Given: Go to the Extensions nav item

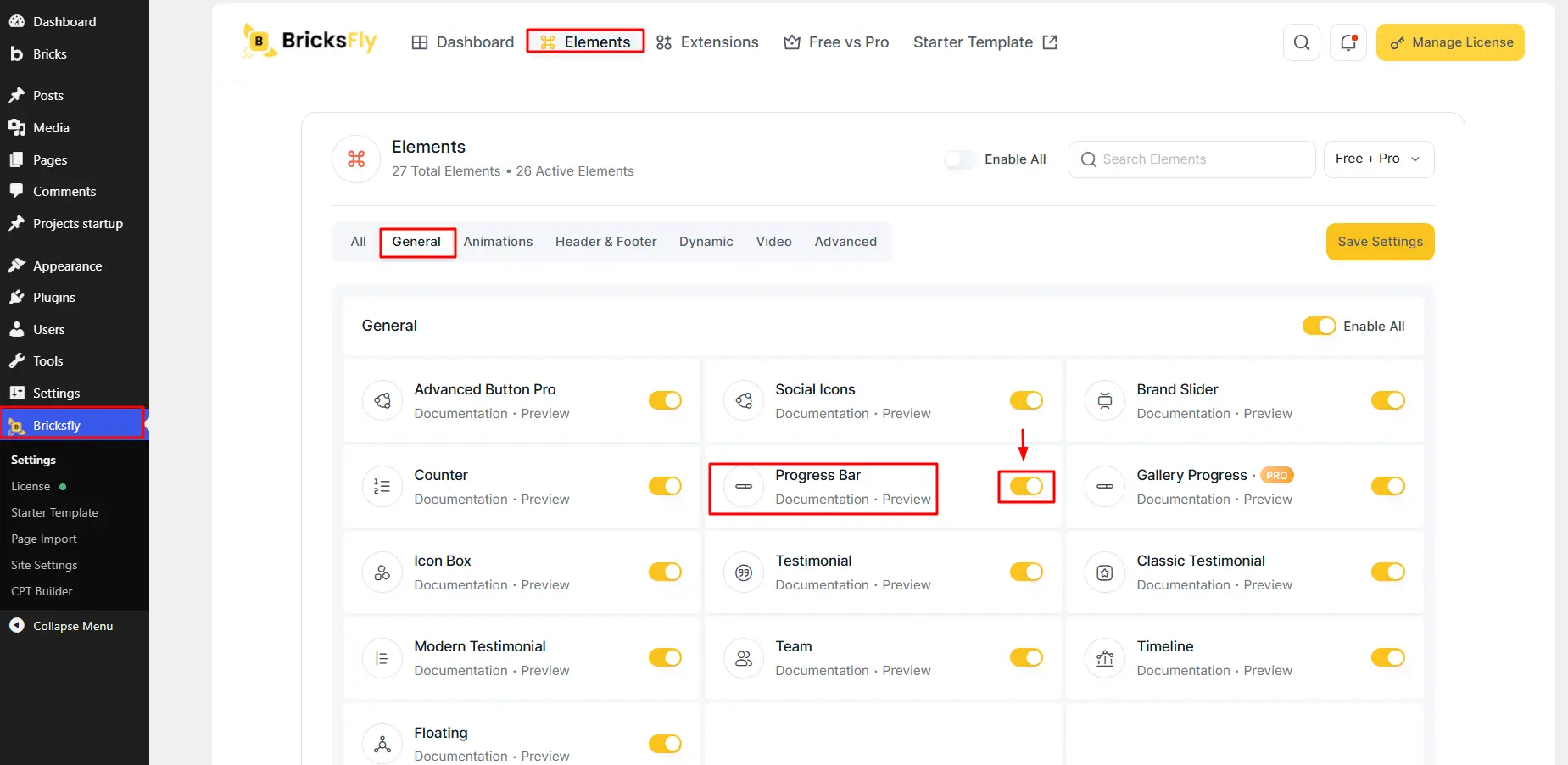Looking at the screenshot, I should click(x=707, y=42).
